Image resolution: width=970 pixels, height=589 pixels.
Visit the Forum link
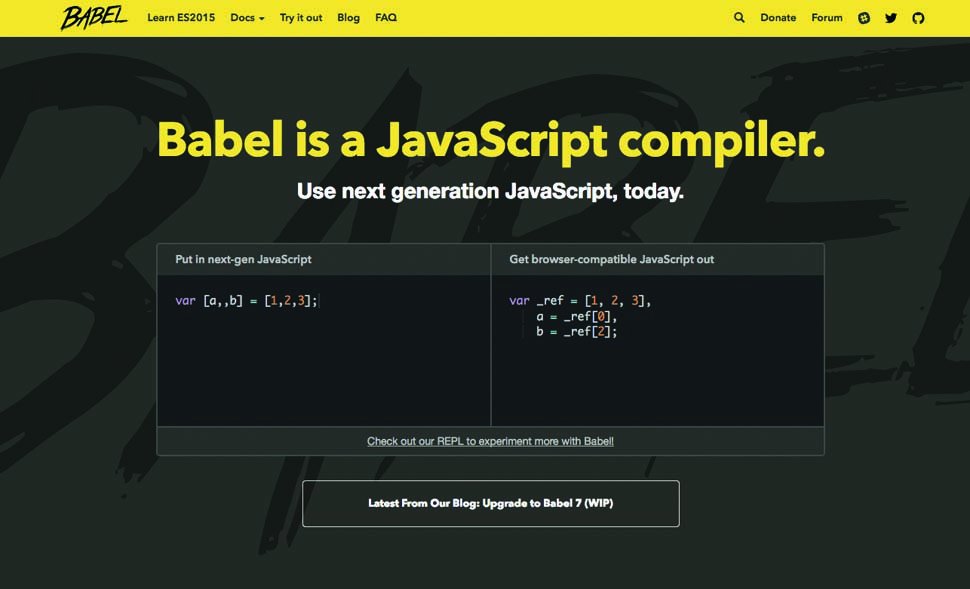(x=827, y=17)
